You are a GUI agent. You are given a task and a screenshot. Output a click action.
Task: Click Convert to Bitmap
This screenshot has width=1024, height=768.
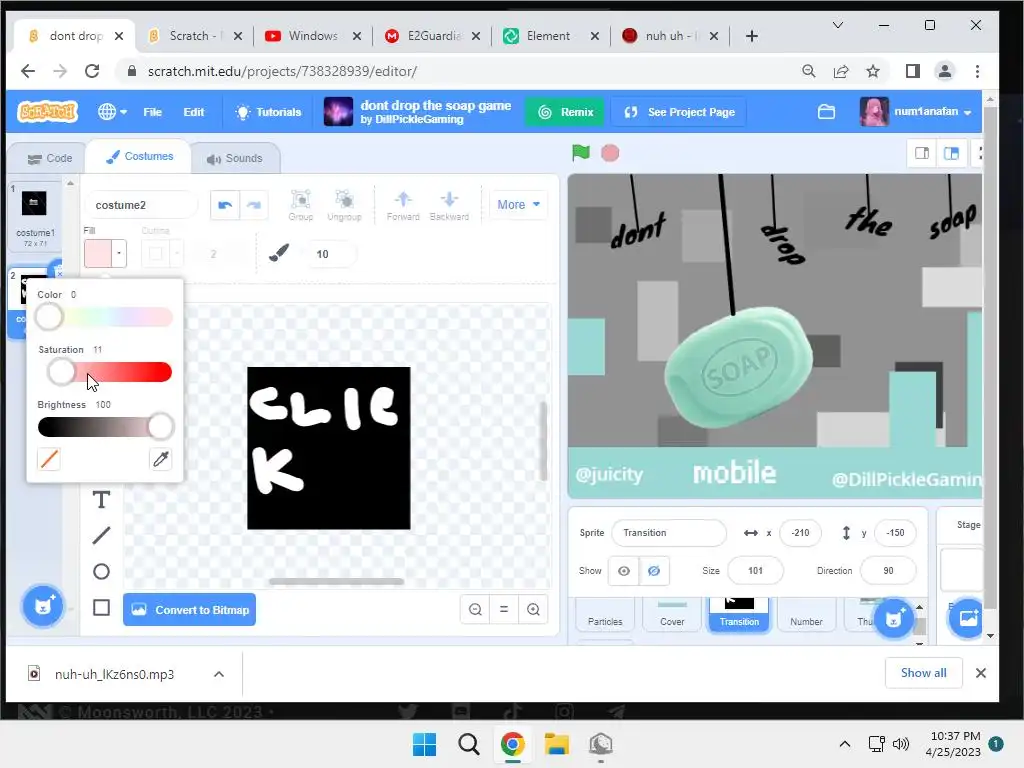tap(189, 609)
